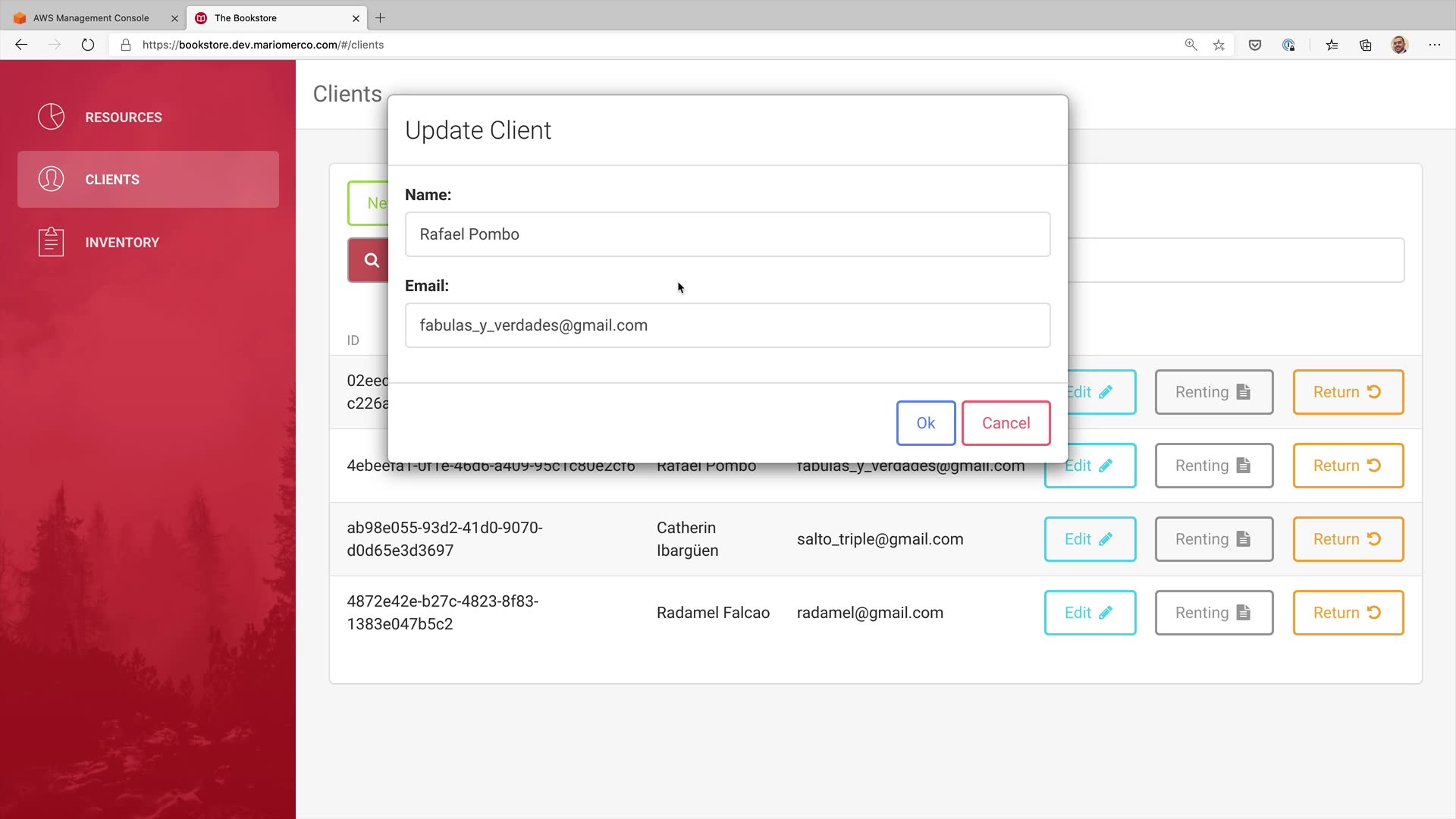1456x819 pixels.
Task: Click the Clients user icon in sidebar
Action: (51, 179)
